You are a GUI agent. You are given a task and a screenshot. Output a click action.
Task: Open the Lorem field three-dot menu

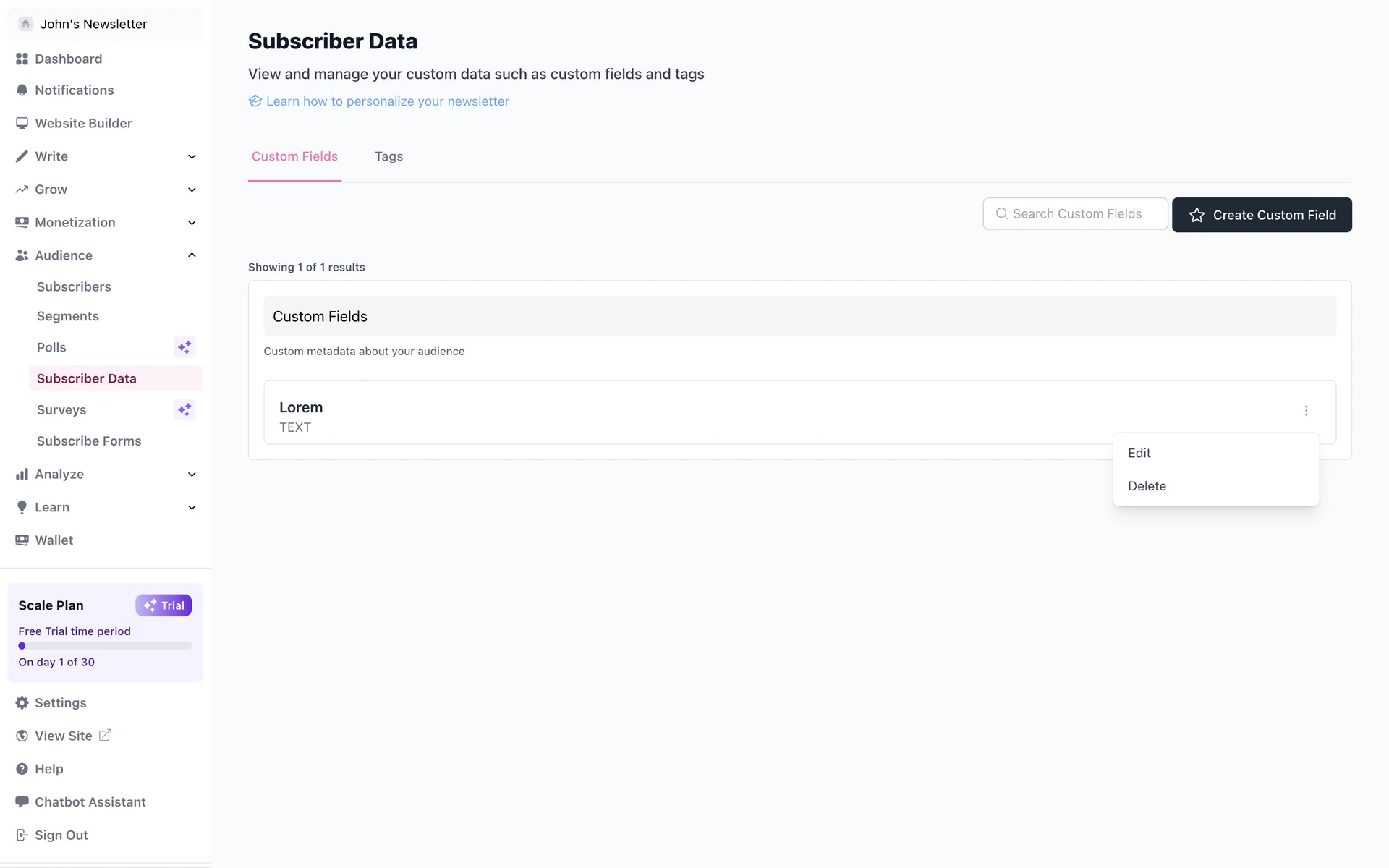[1306, 411]
